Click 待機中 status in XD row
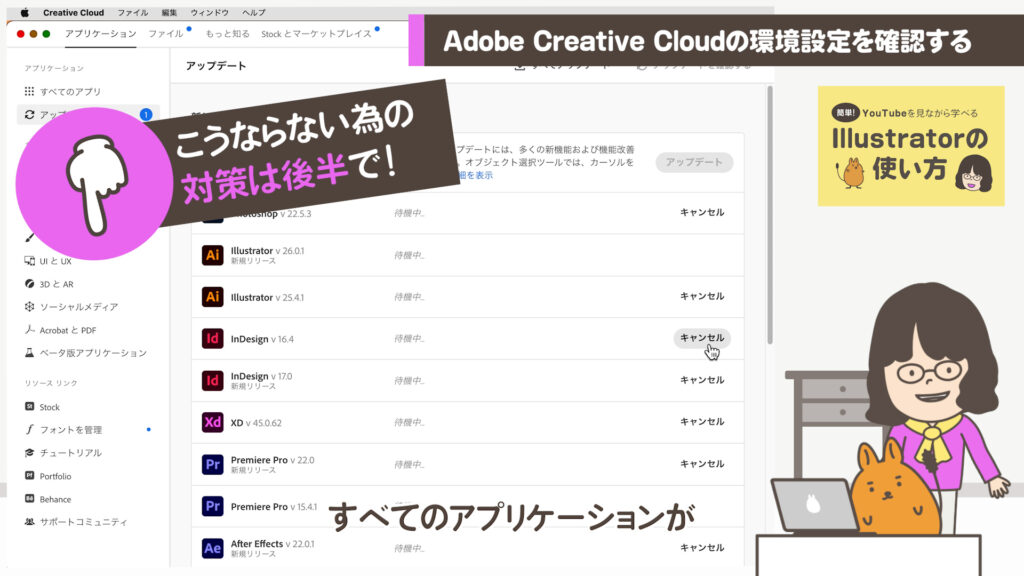1024x576 pixels. (409, 423)
